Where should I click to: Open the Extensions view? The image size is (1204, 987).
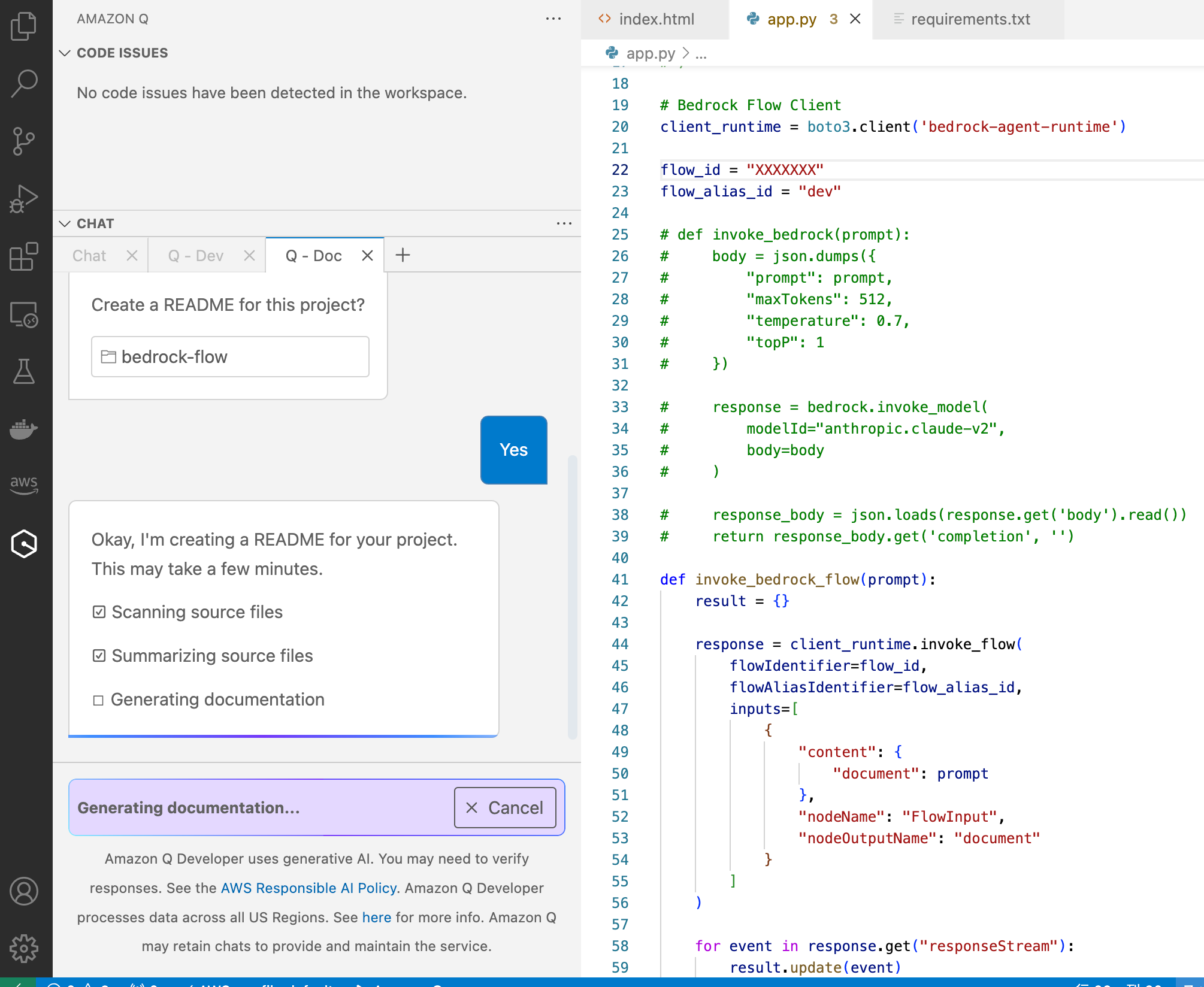click(x=24, y=256)
